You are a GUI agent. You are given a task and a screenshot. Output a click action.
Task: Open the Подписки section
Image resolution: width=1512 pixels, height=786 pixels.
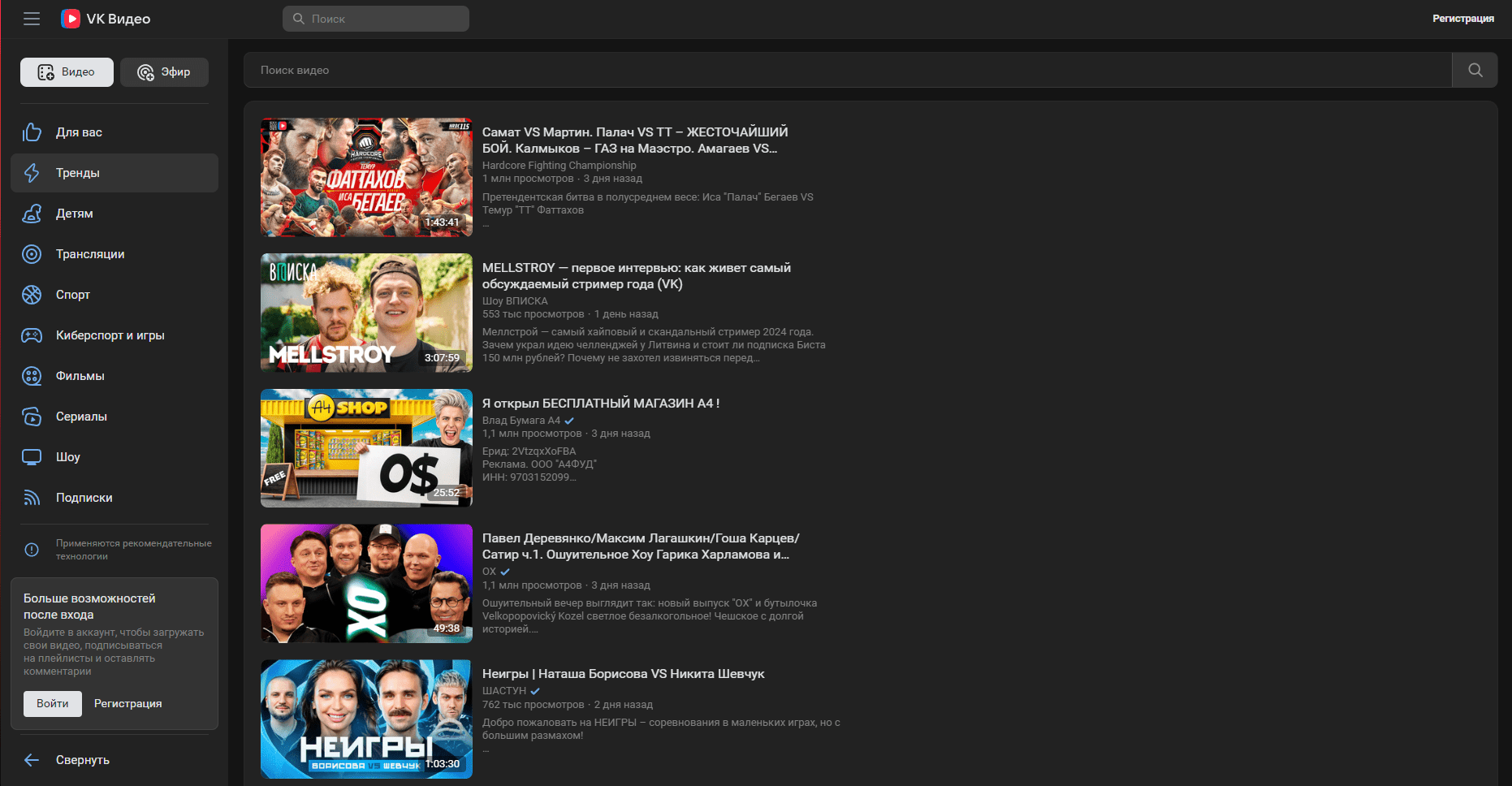click(x=84, y=497)
